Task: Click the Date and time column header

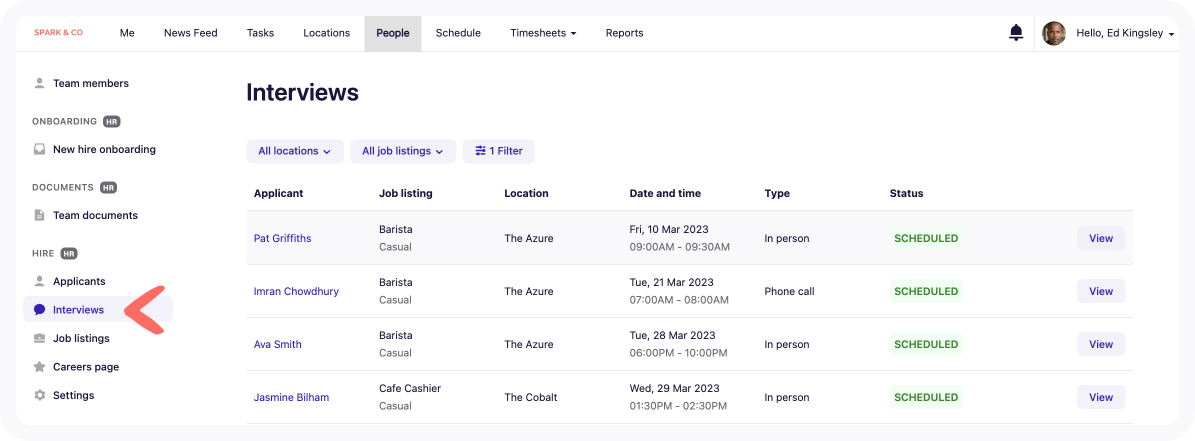Action: tap(665, 193)
